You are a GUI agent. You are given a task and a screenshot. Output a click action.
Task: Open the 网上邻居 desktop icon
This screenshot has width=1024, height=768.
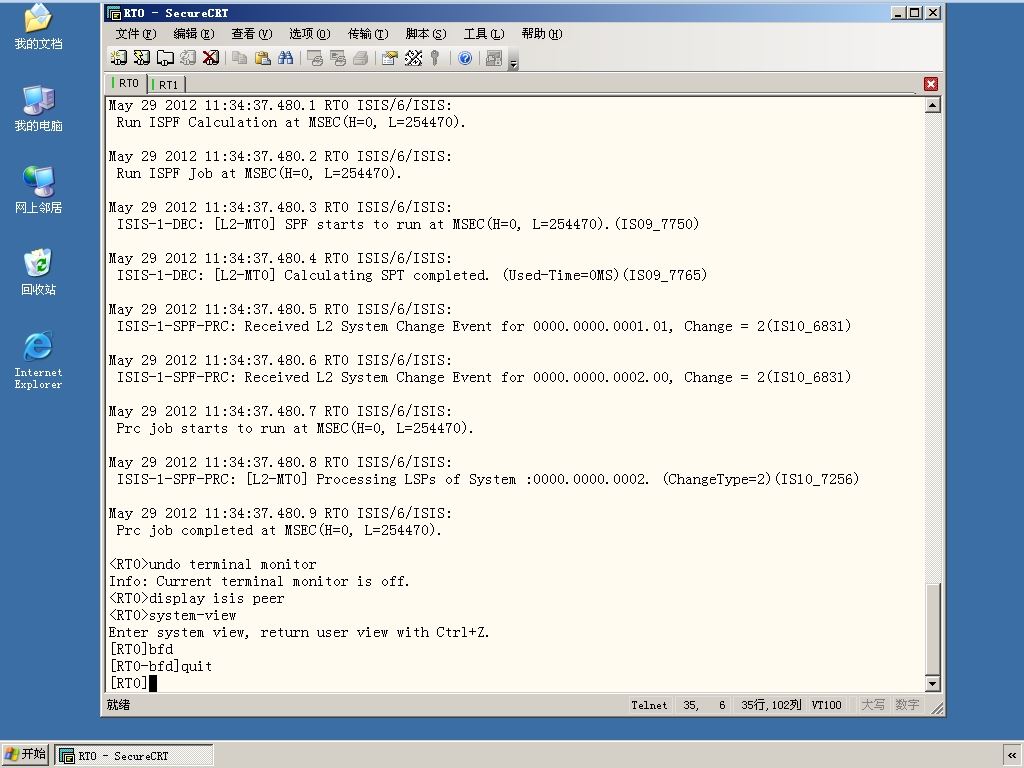pos(38,190)
